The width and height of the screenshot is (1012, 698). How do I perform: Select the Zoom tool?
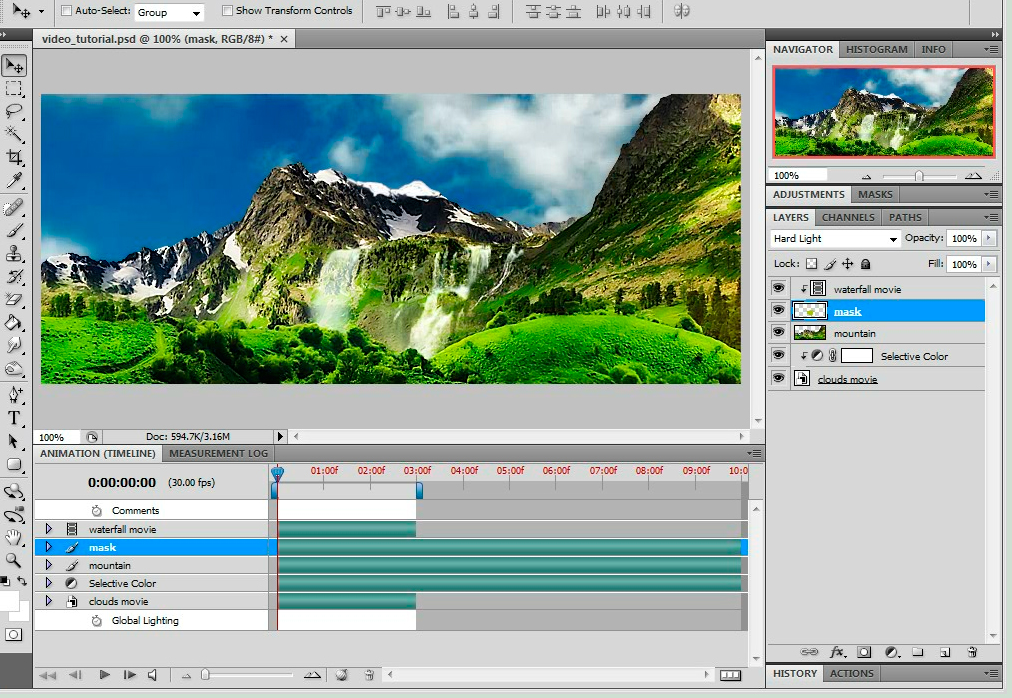14,560
